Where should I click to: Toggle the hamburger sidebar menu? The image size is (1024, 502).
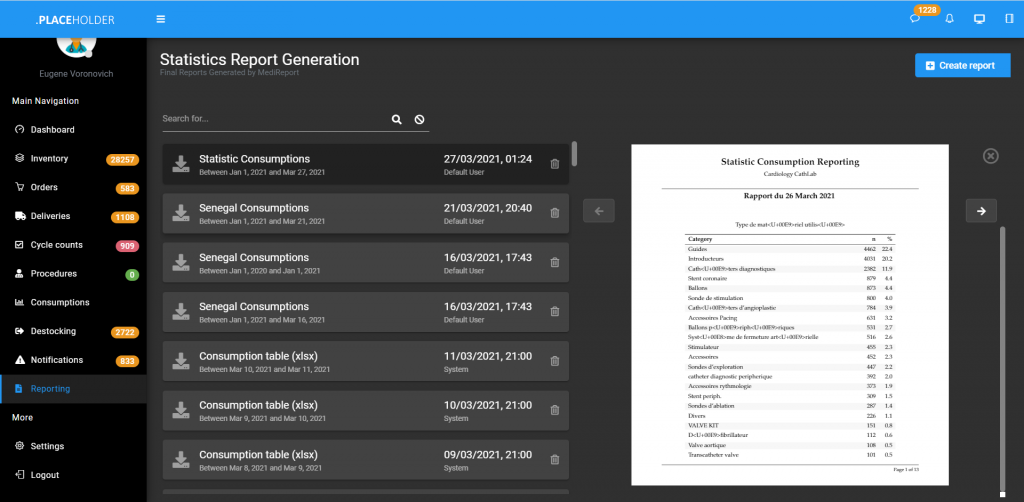161,19
